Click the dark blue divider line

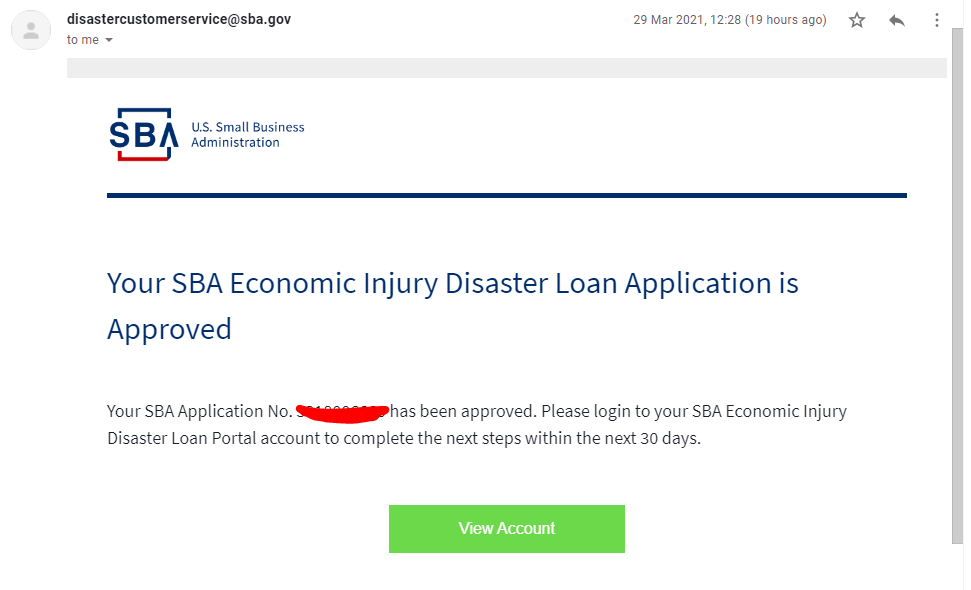pyautogui.click(x=506, y=195)
